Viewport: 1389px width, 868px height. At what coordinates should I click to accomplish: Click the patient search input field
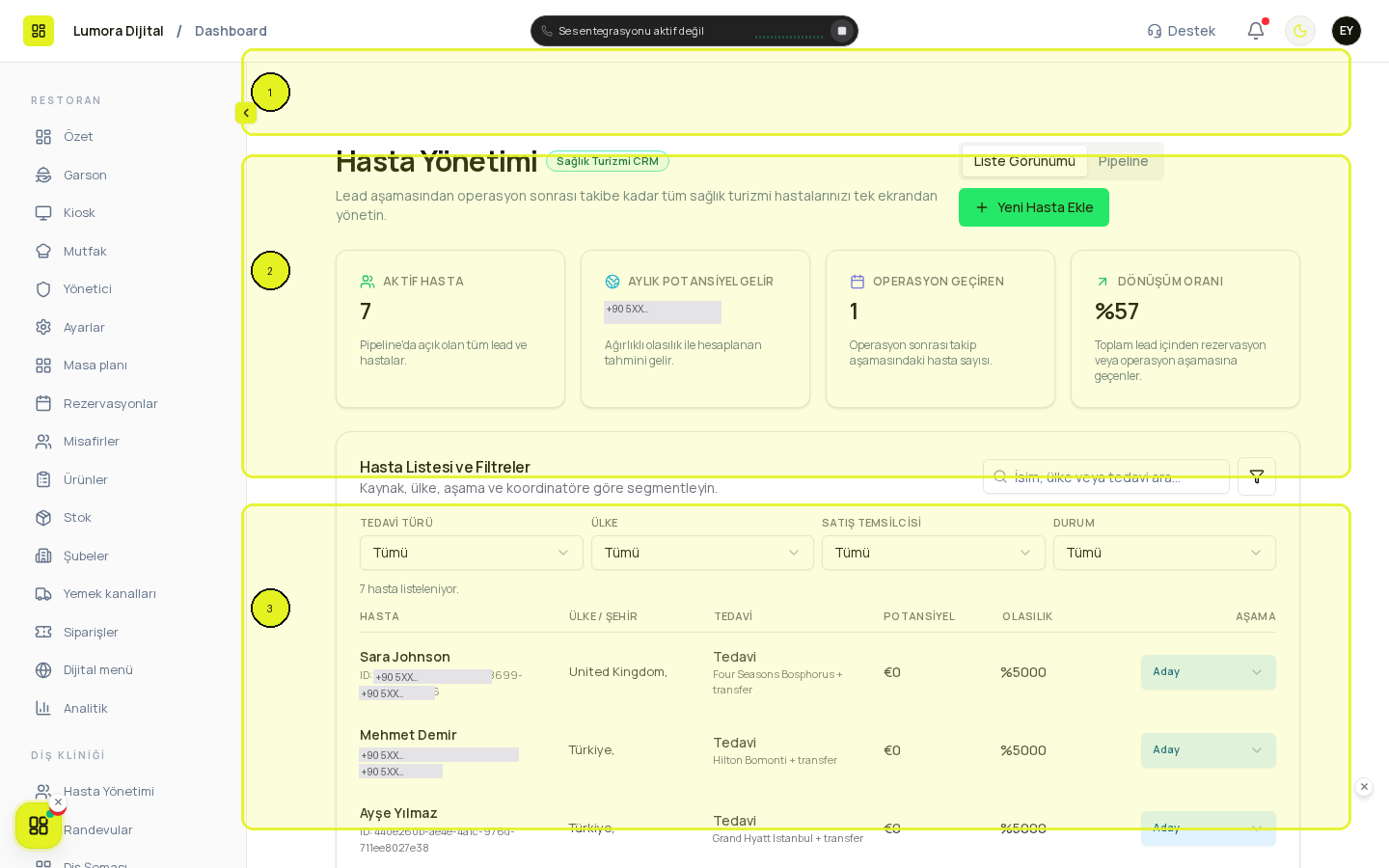point(1106,476)
